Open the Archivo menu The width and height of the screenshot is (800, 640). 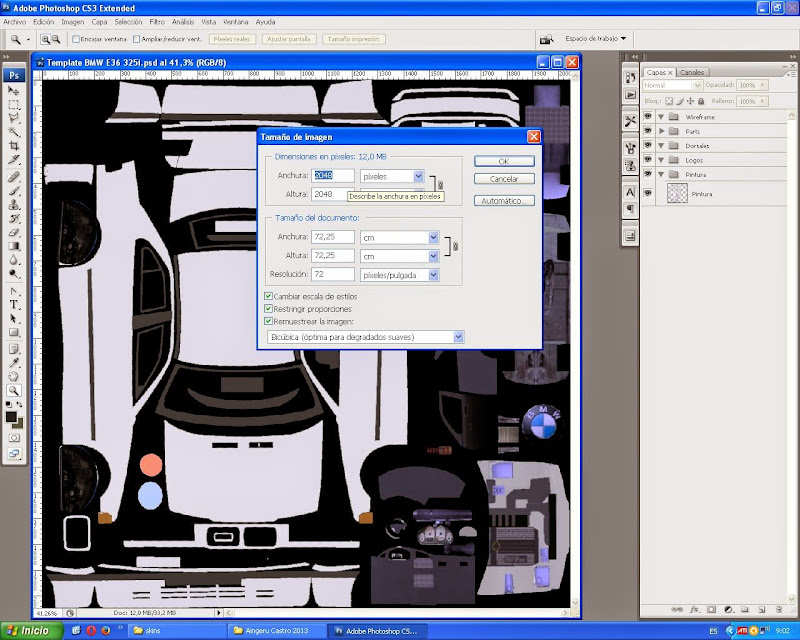click(x=14, y=22)
